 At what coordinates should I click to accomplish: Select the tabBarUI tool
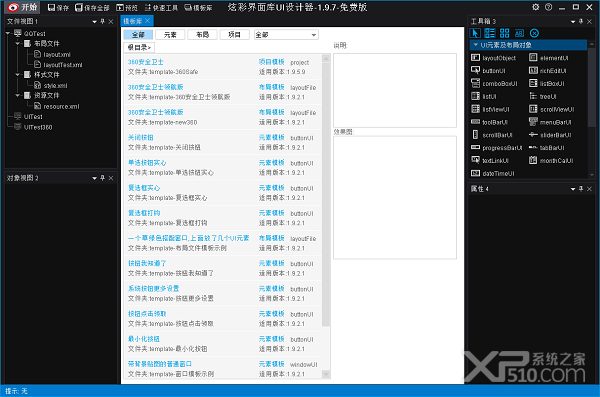pos(547,148)
